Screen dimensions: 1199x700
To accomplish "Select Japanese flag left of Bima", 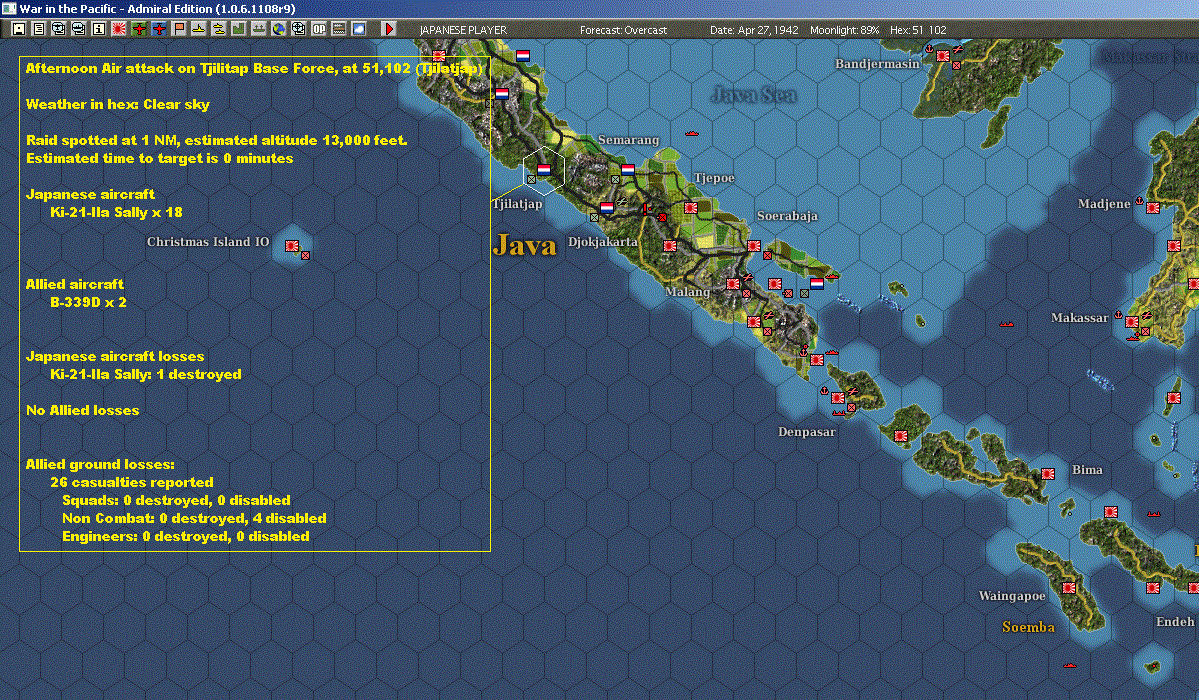I will pyautogui.click(x=1048, y=474).
